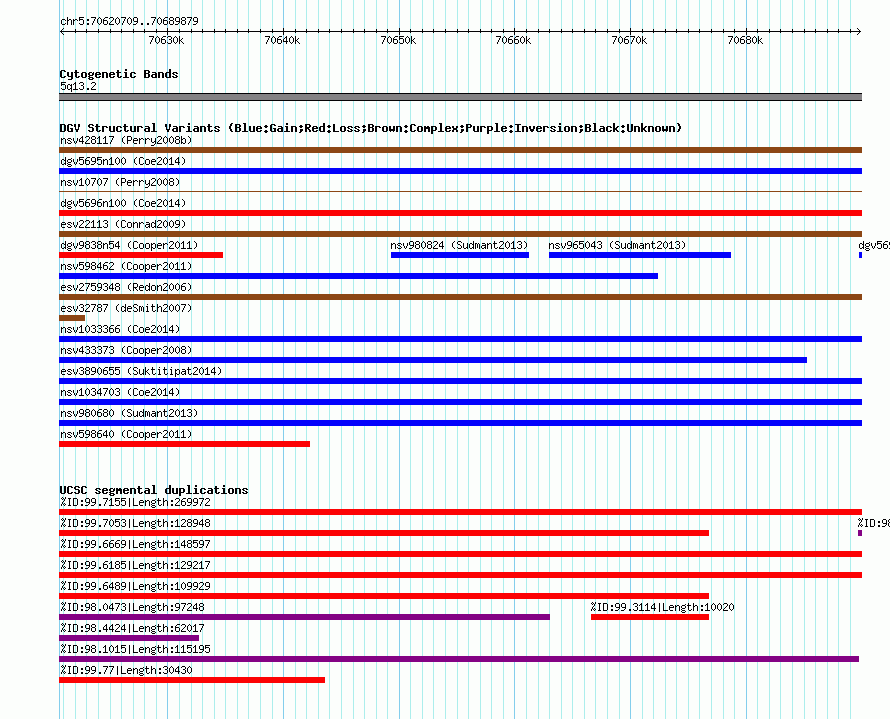Screen dimensions: 890x719
Task: Click the 70640k ruler tick label
Action: (x=282, y=40)
